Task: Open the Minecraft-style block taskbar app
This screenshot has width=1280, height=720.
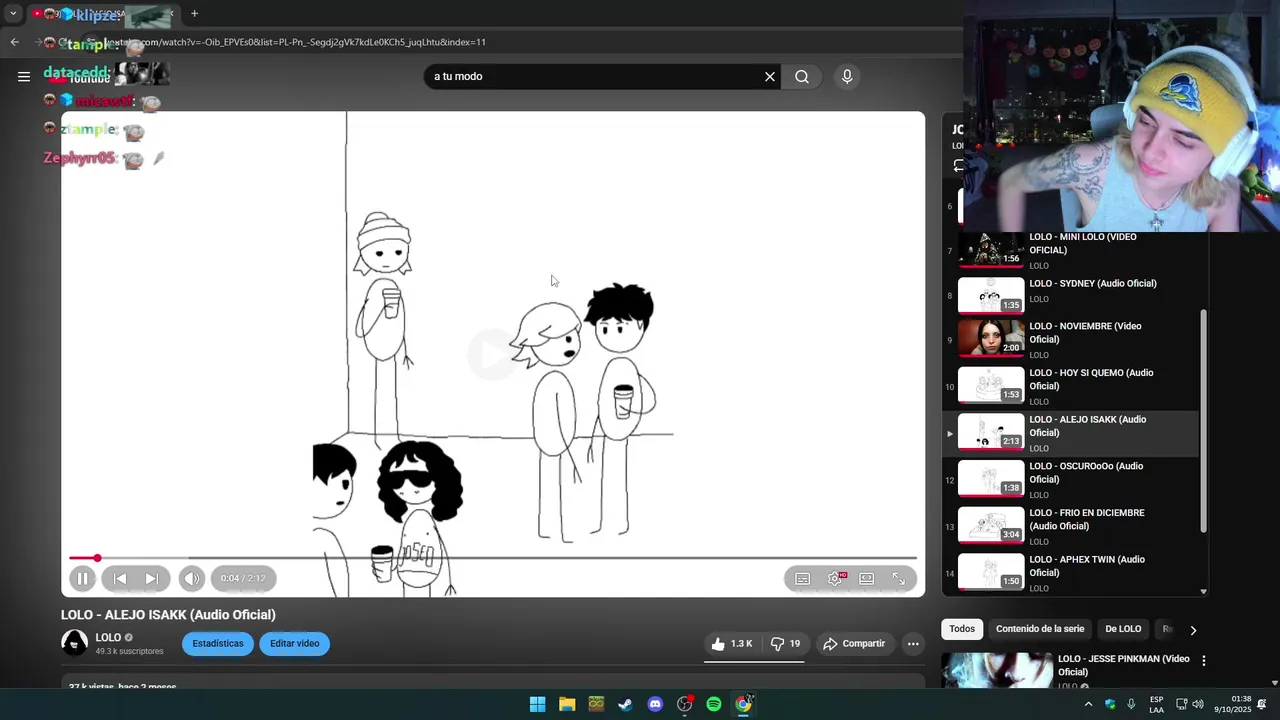Action: click(x=596, y=704)
